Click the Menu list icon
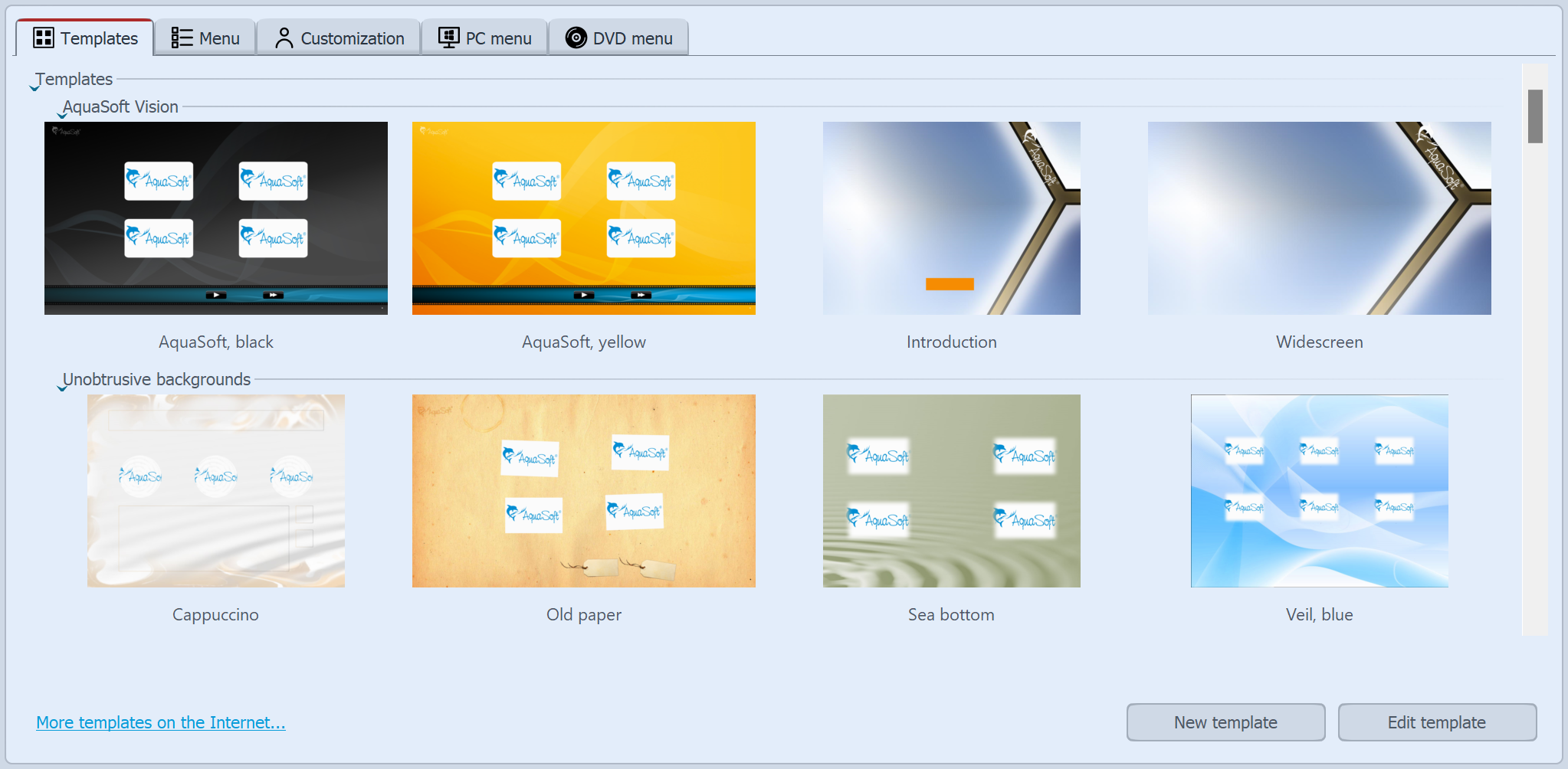 click(x=182, y=36)
